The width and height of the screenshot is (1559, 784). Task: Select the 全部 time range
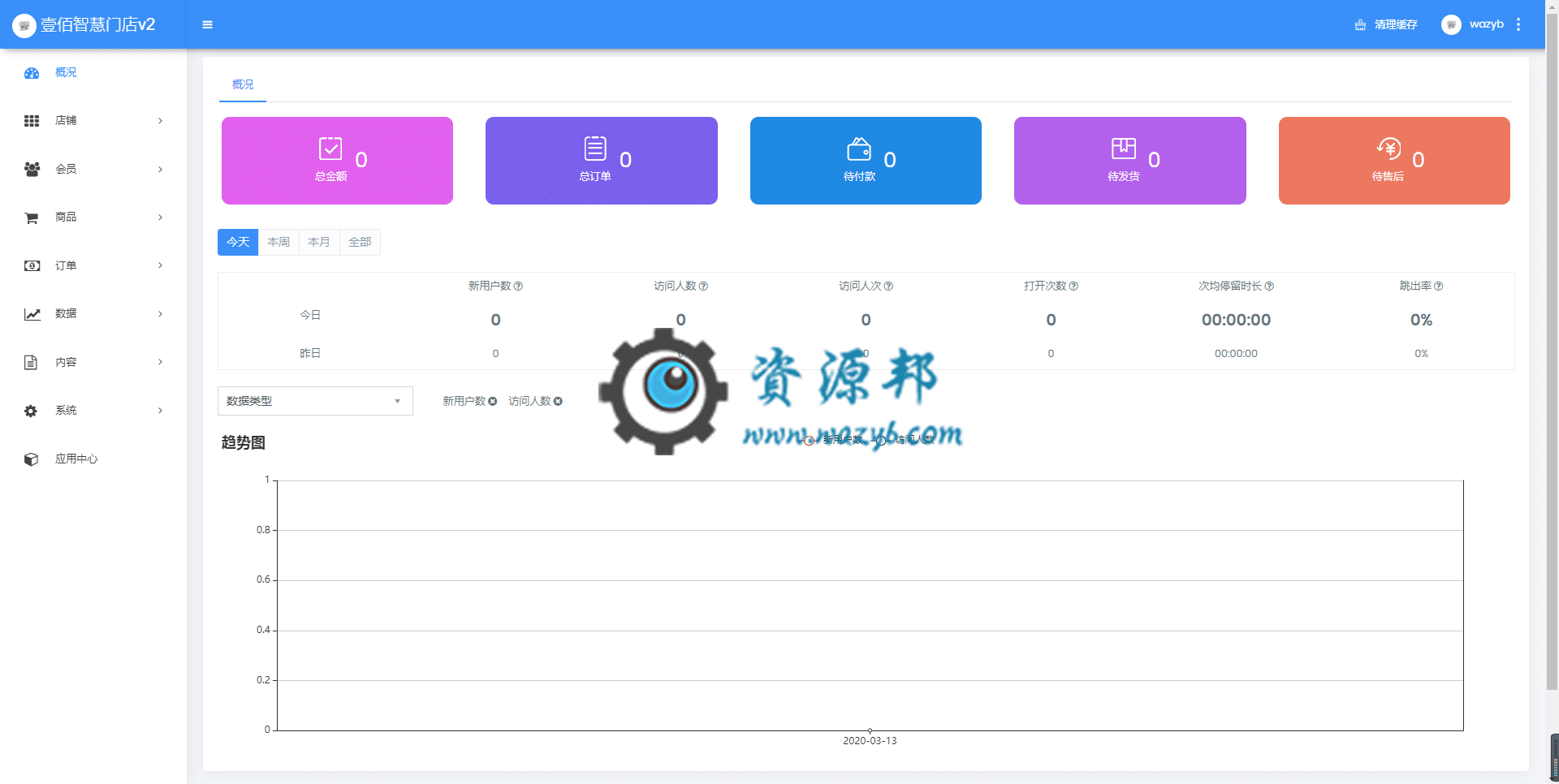point(360,243)
